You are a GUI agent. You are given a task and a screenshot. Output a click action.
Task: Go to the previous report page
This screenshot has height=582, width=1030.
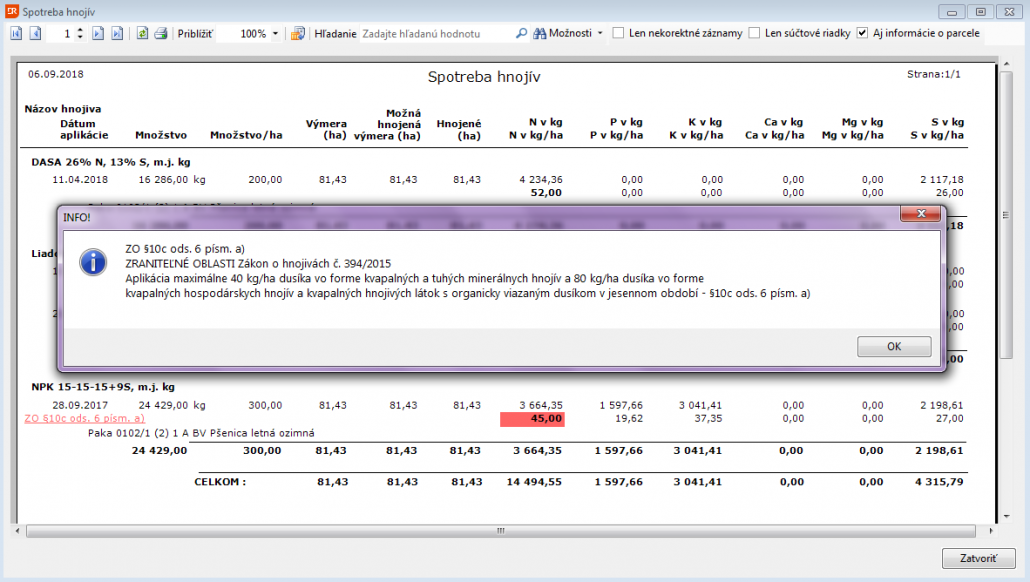coord(35,34)
